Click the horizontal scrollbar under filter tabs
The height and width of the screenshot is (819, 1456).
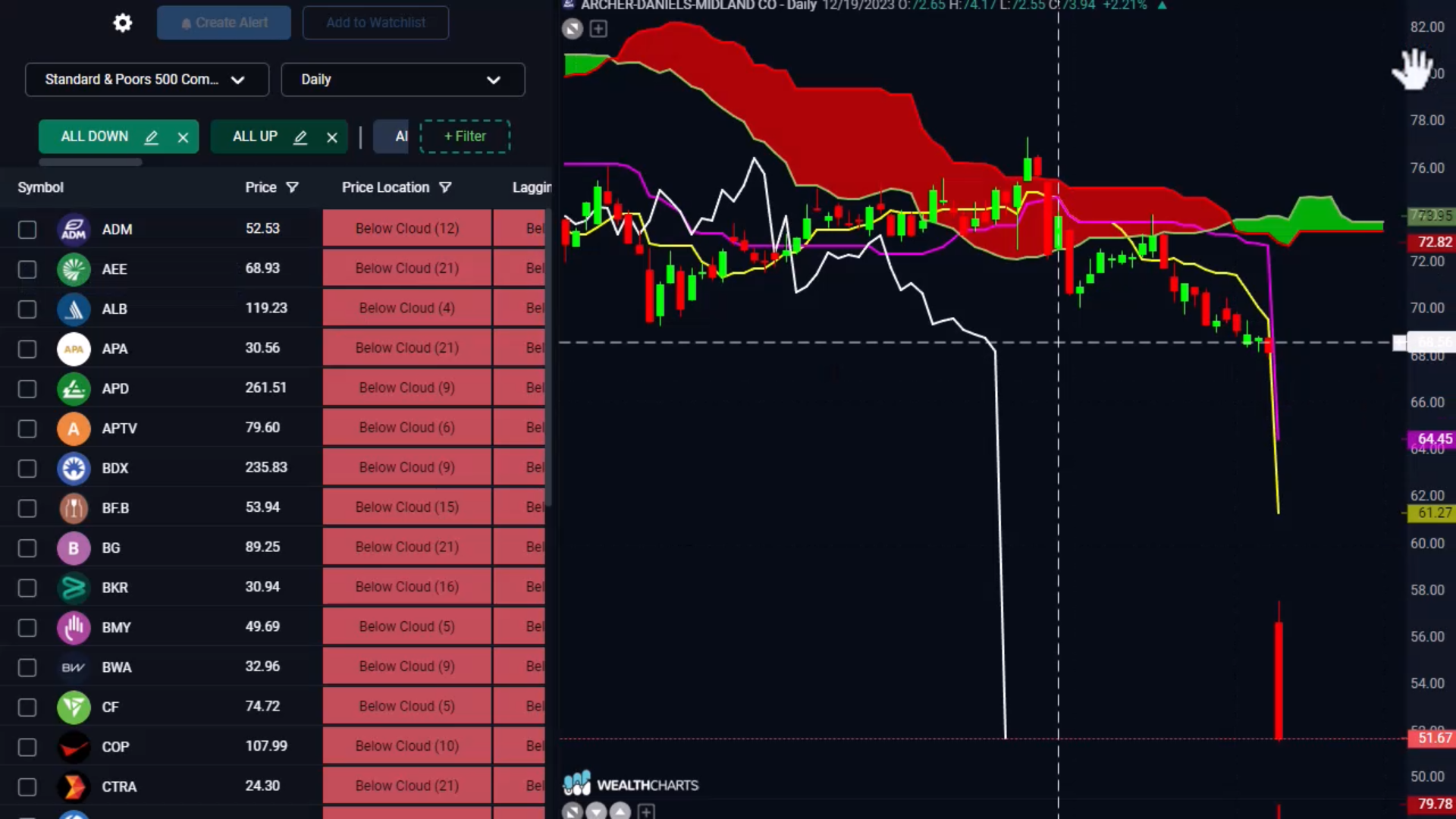(90, 162)
